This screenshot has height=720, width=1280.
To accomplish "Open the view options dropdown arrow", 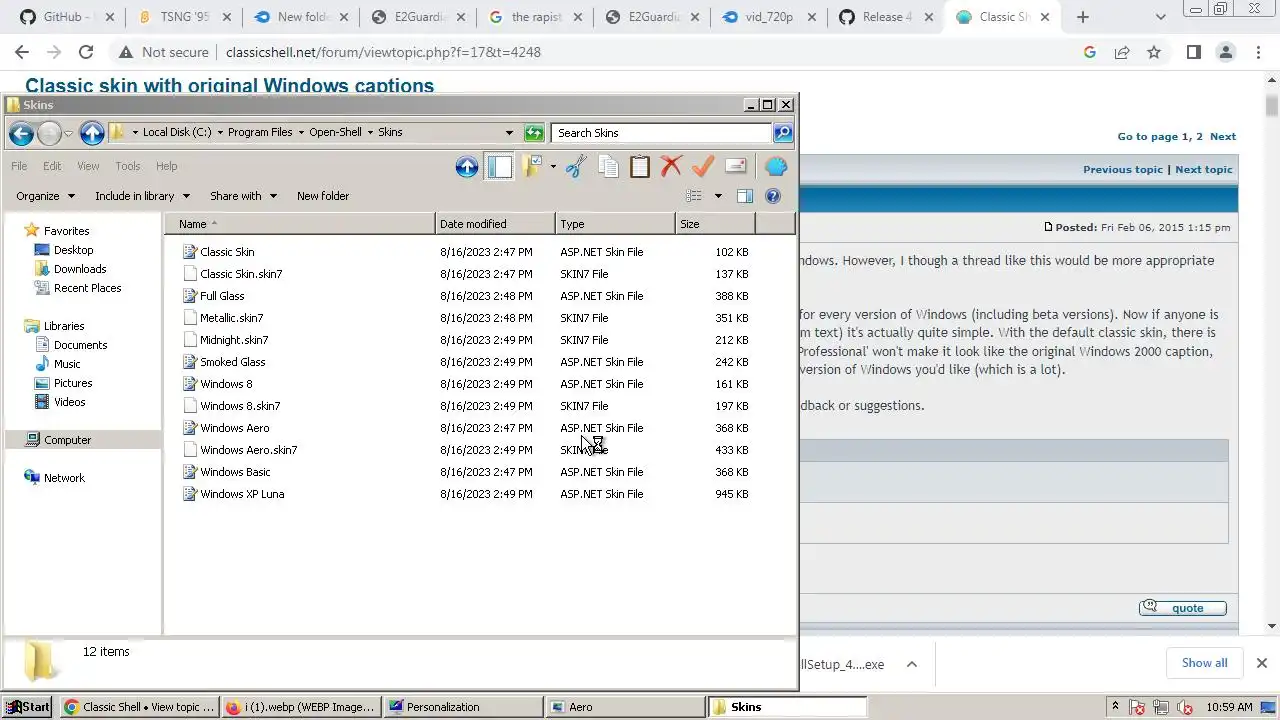I will click(718, 196).
